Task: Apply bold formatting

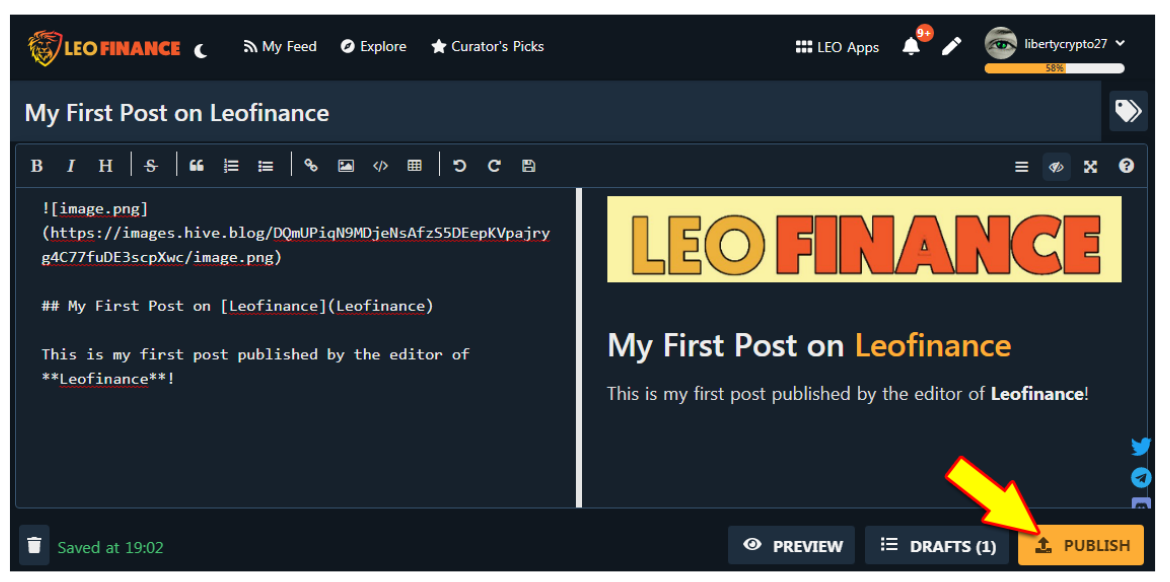Action: click(x=37, y=166)
